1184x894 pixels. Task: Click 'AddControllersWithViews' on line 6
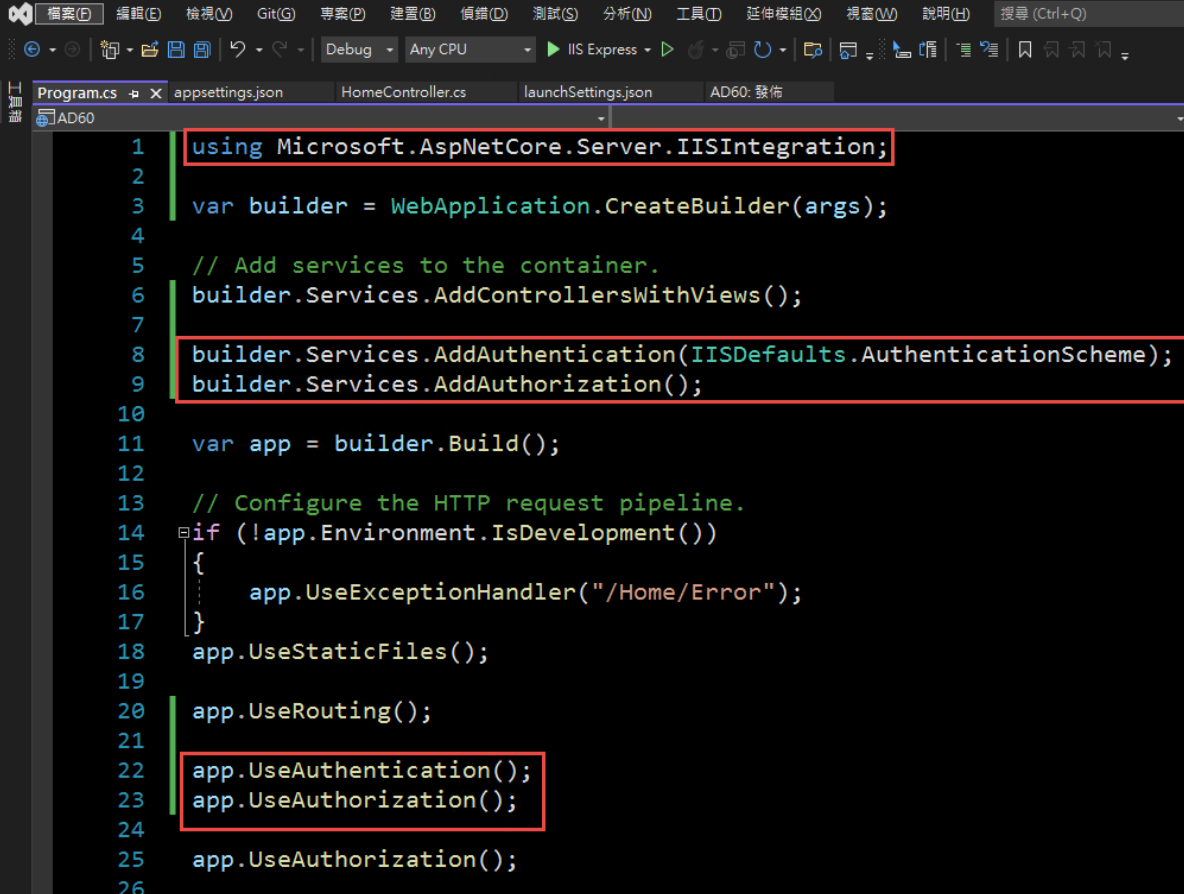(x=597, y=295)
